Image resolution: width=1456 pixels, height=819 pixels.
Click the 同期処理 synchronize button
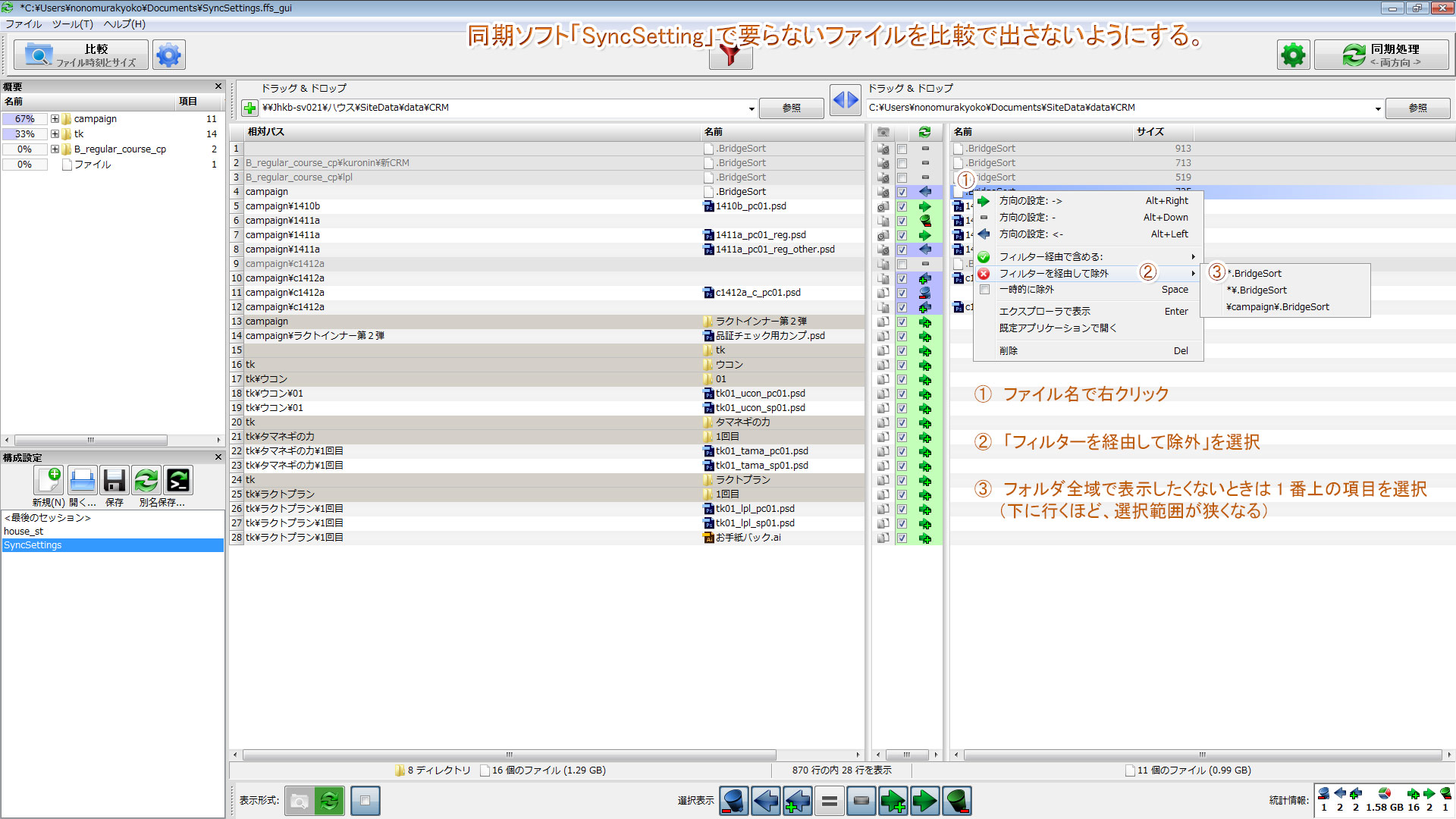point(1381,55)
